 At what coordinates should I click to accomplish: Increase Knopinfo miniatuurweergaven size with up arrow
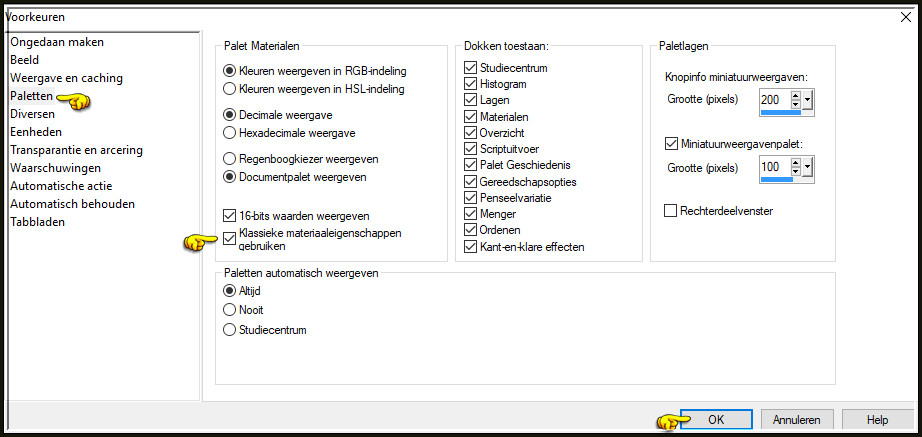coord(796,95)
